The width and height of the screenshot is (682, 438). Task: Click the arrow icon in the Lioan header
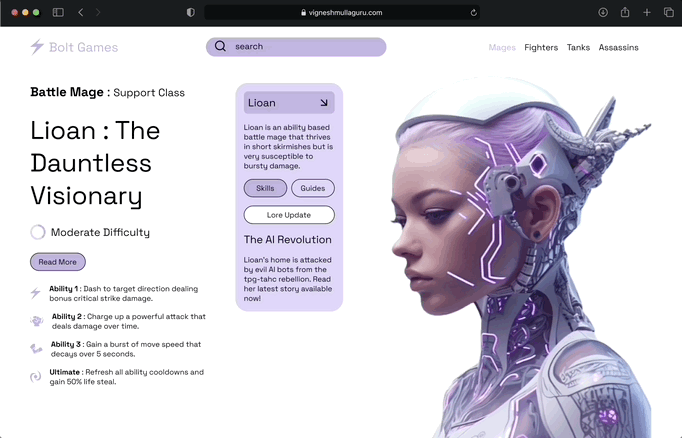(x=324, y=103)
